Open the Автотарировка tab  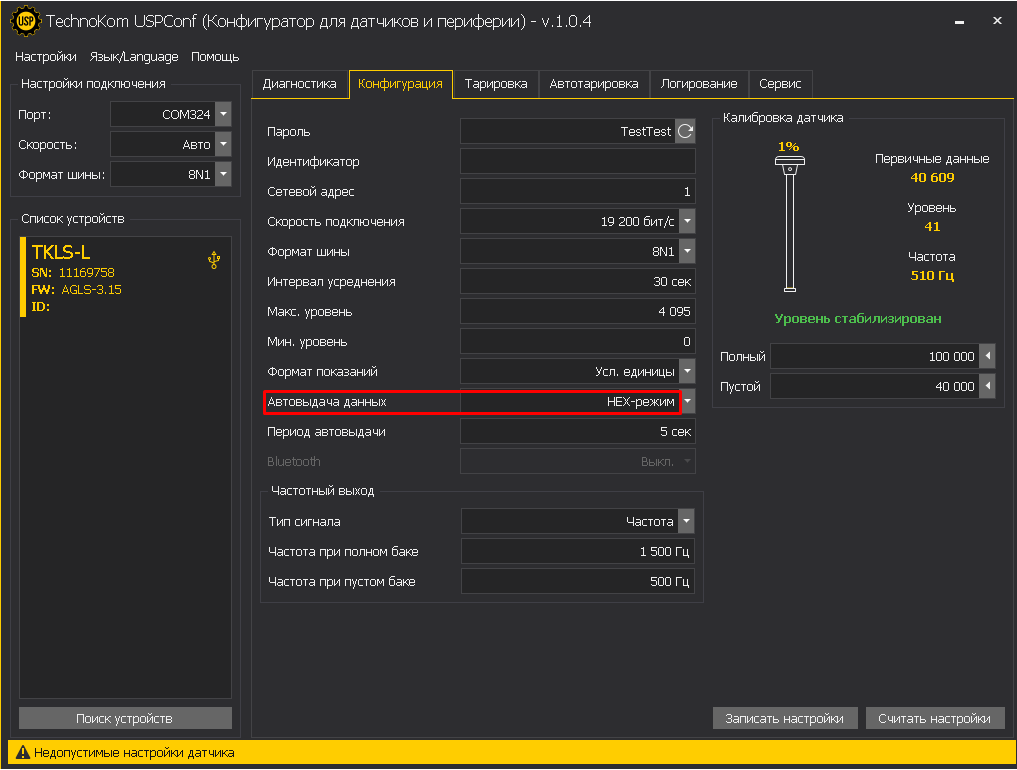coord(593,84)
